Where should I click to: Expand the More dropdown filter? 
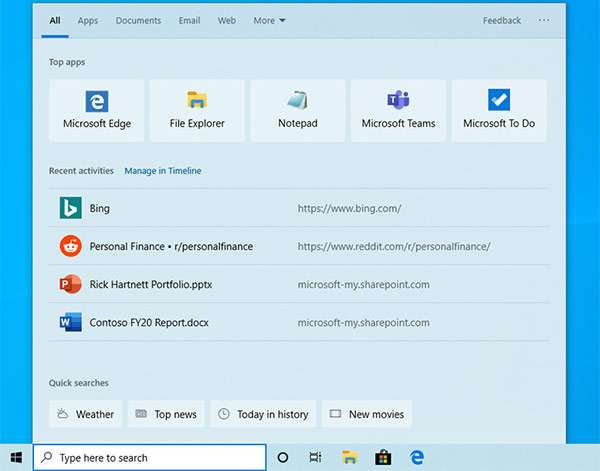(x=269, y=20)
